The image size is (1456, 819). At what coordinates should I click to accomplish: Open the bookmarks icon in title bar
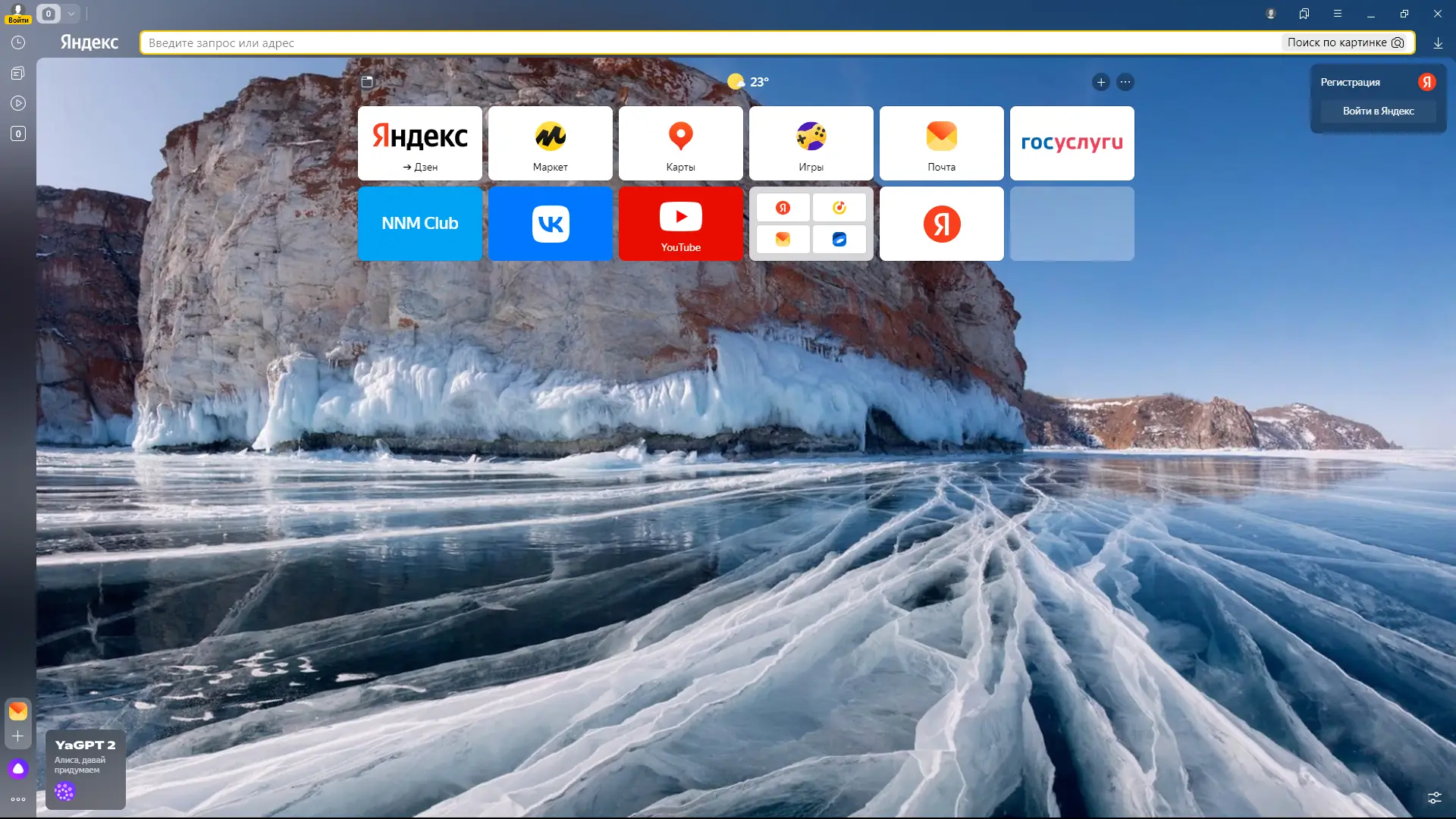coord(1304,14)
